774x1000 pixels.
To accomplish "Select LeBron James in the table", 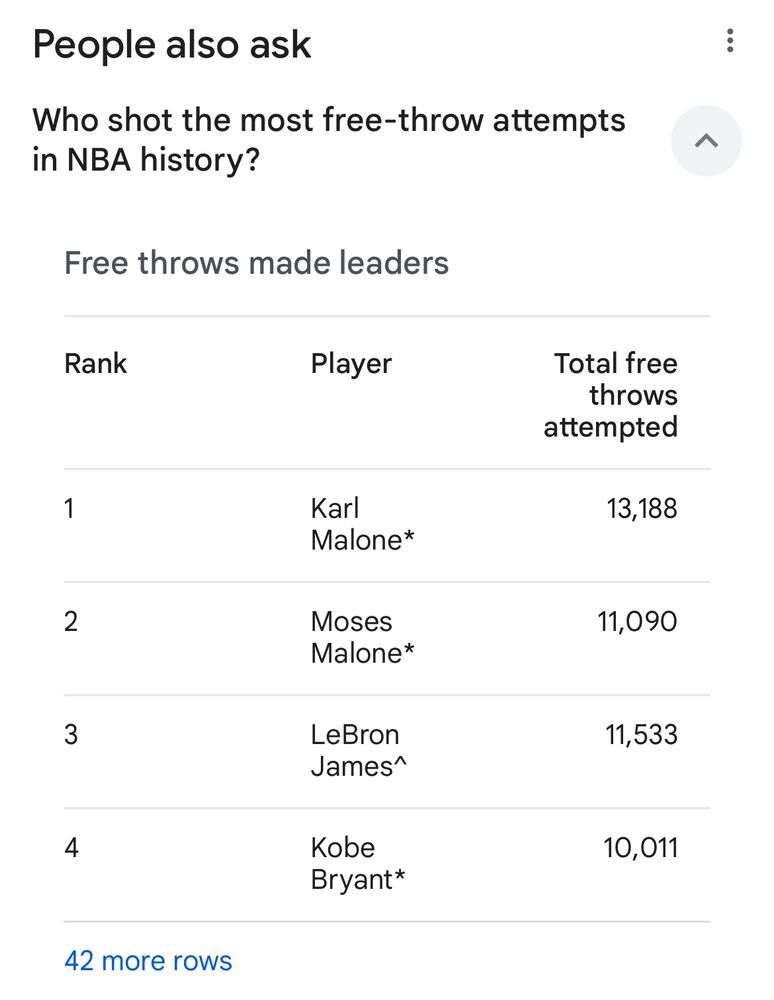I will click(x=358, y=750).
